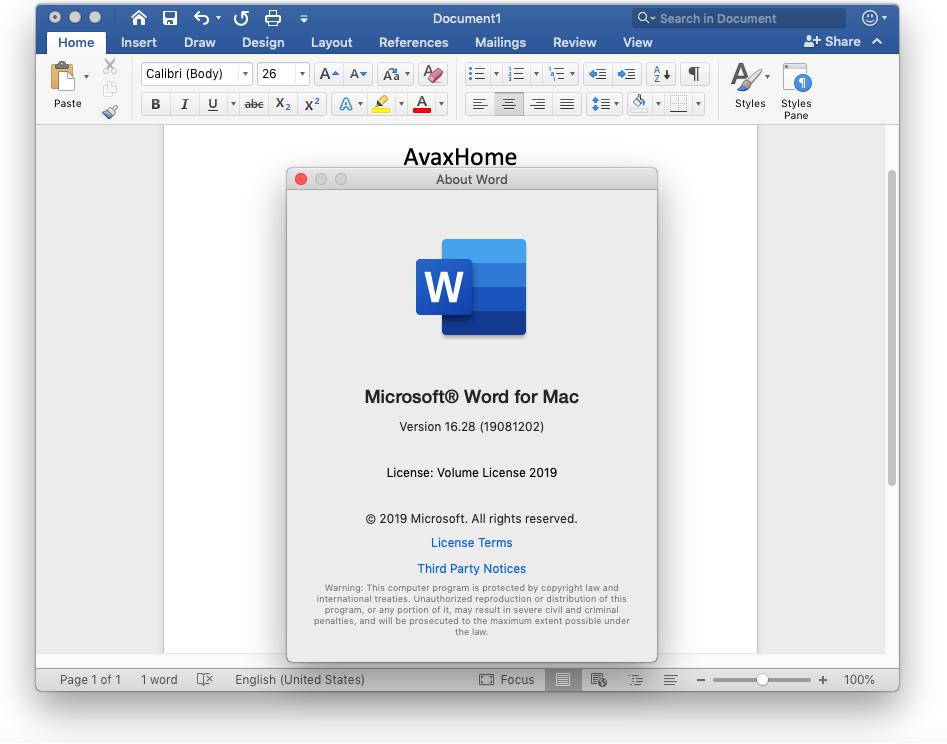Decrease paragraph indent
Image resolution: width=947 pixels, height=744 pixels.
click(x=597, y=74)
